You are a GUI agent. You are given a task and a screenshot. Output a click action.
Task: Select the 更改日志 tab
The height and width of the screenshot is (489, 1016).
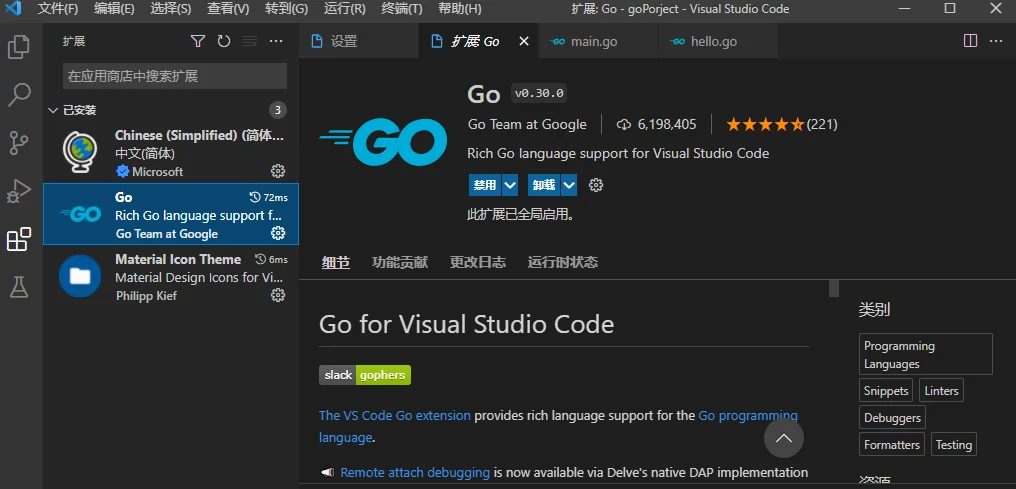pos(478,262)
